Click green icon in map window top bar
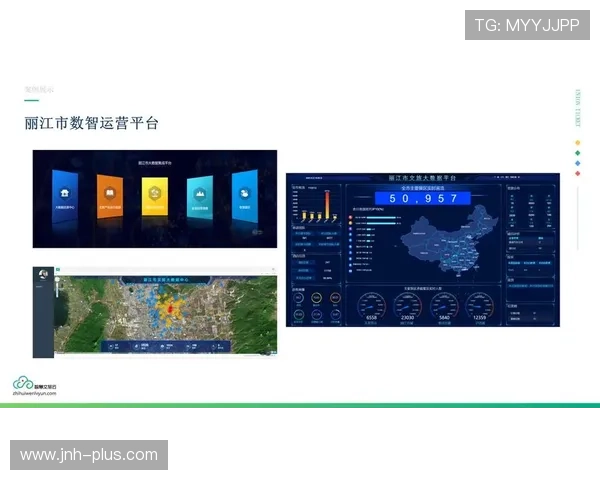Viewport: 600px width, 480px height. 58,270
